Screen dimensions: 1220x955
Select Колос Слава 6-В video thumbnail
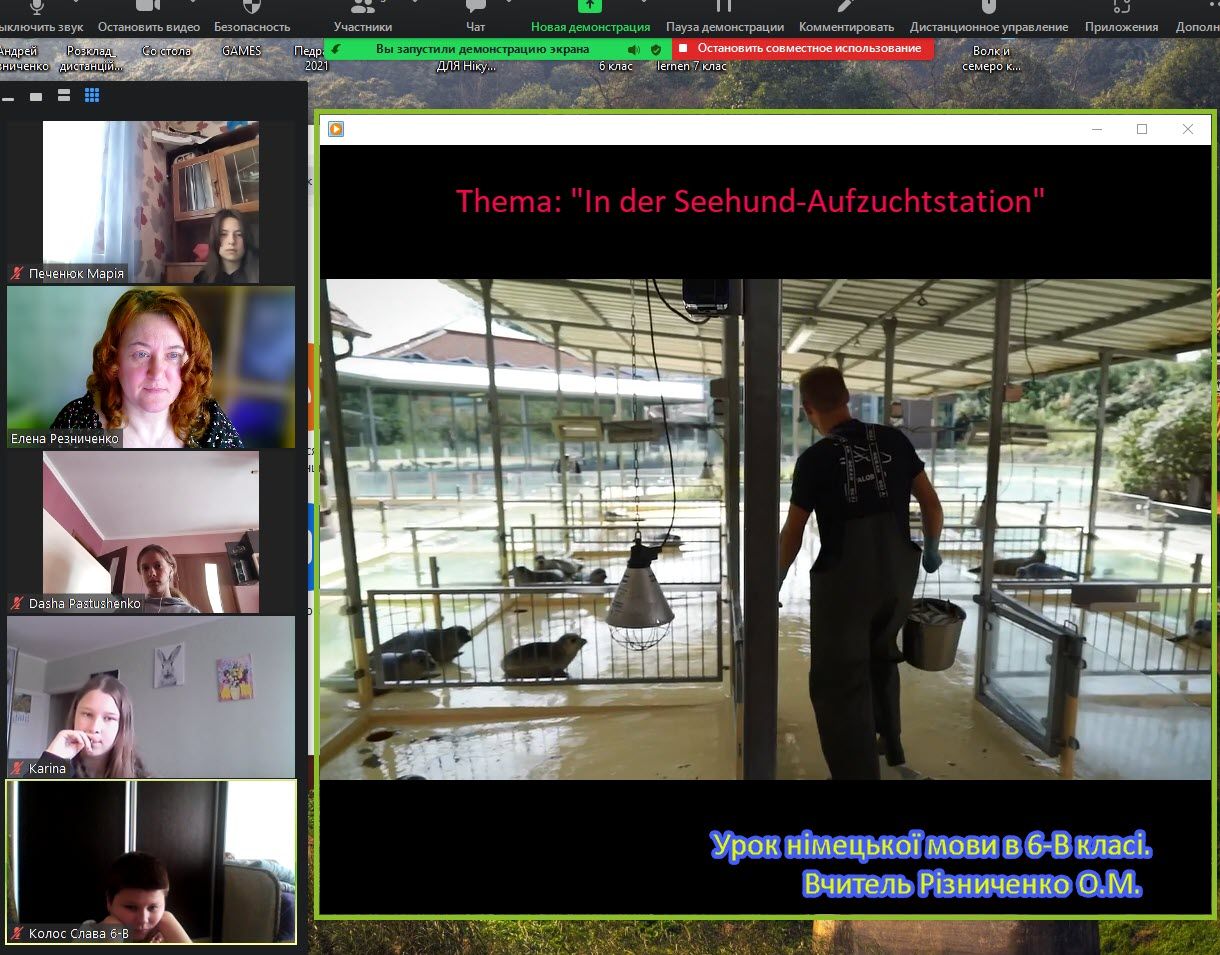click(x=151, y=862)
